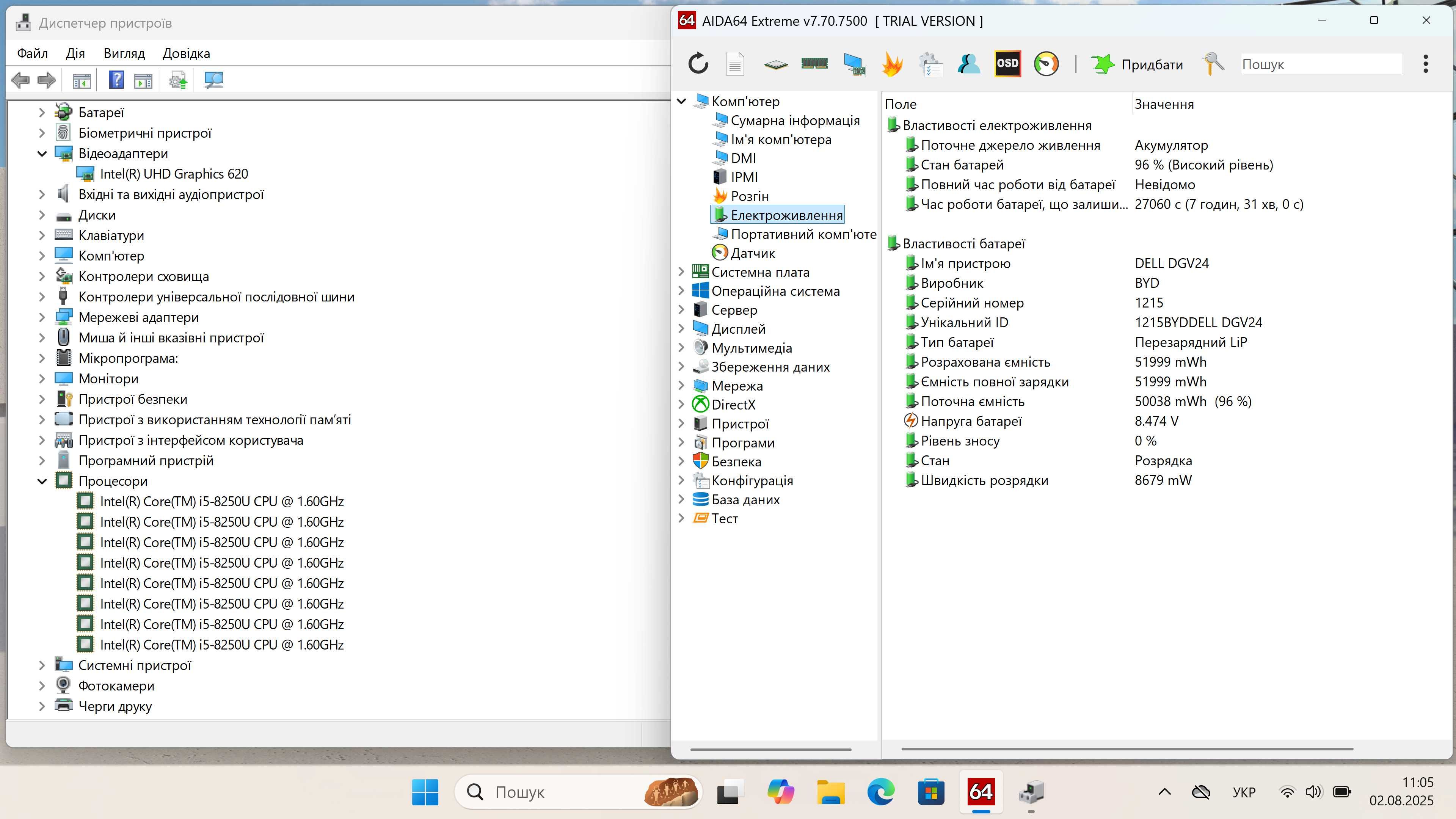This screenshot has width=1456, height=819.
Task: Open the Довідка menu in Device Manager
Action: point(186,54)
